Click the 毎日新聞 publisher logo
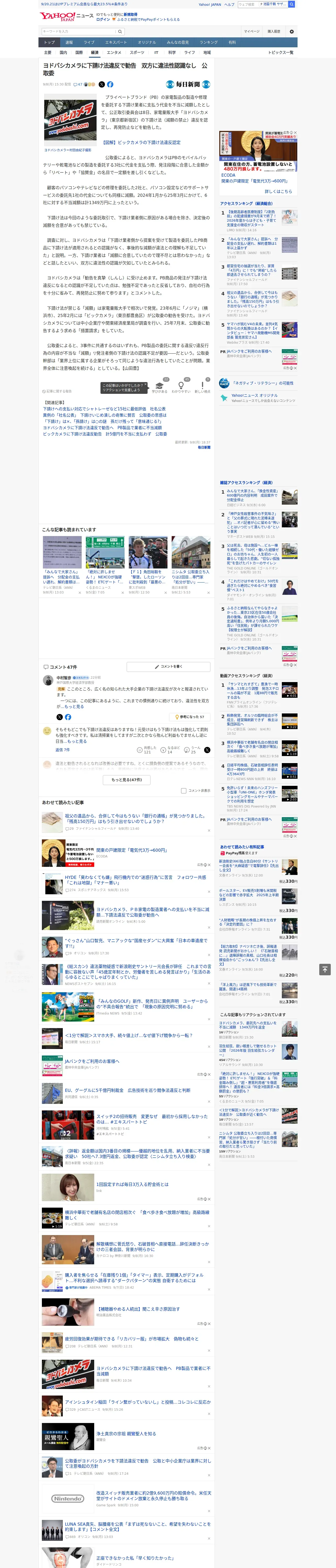This screenshot has height=1568, width=336. 188,85
